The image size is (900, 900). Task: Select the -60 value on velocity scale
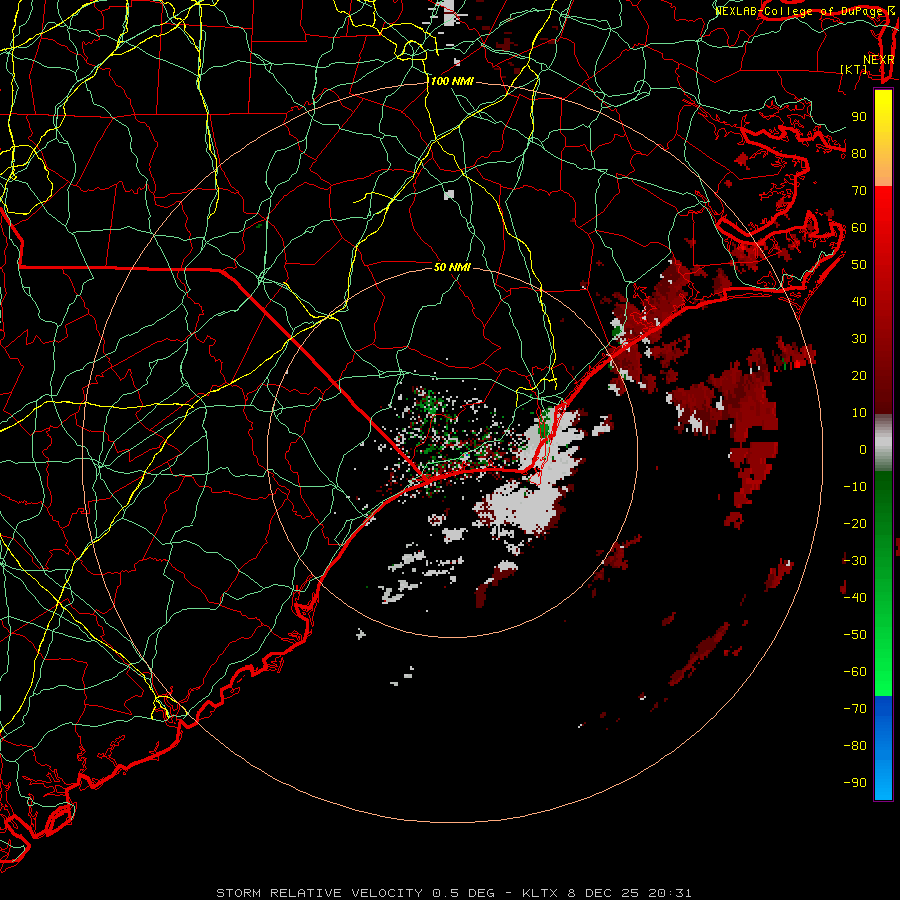(855, 672)
